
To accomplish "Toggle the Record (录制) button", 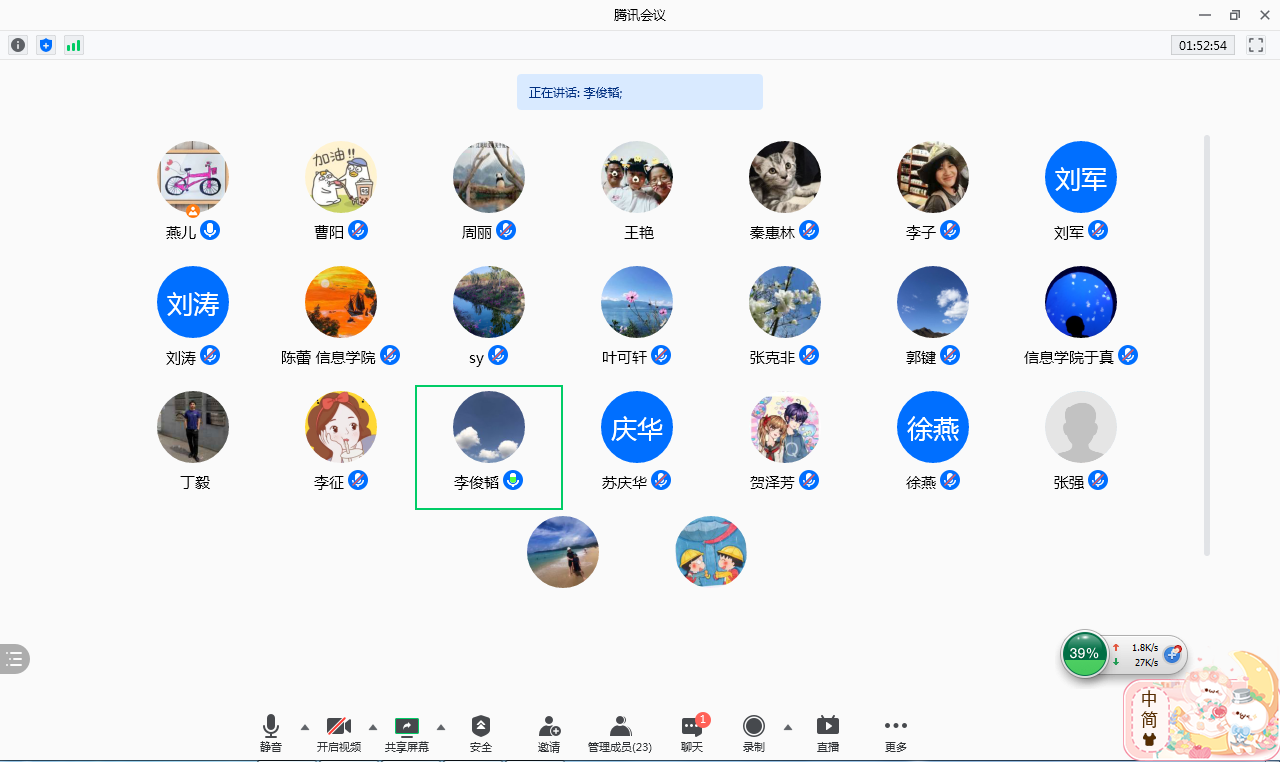I will [754, 733].
